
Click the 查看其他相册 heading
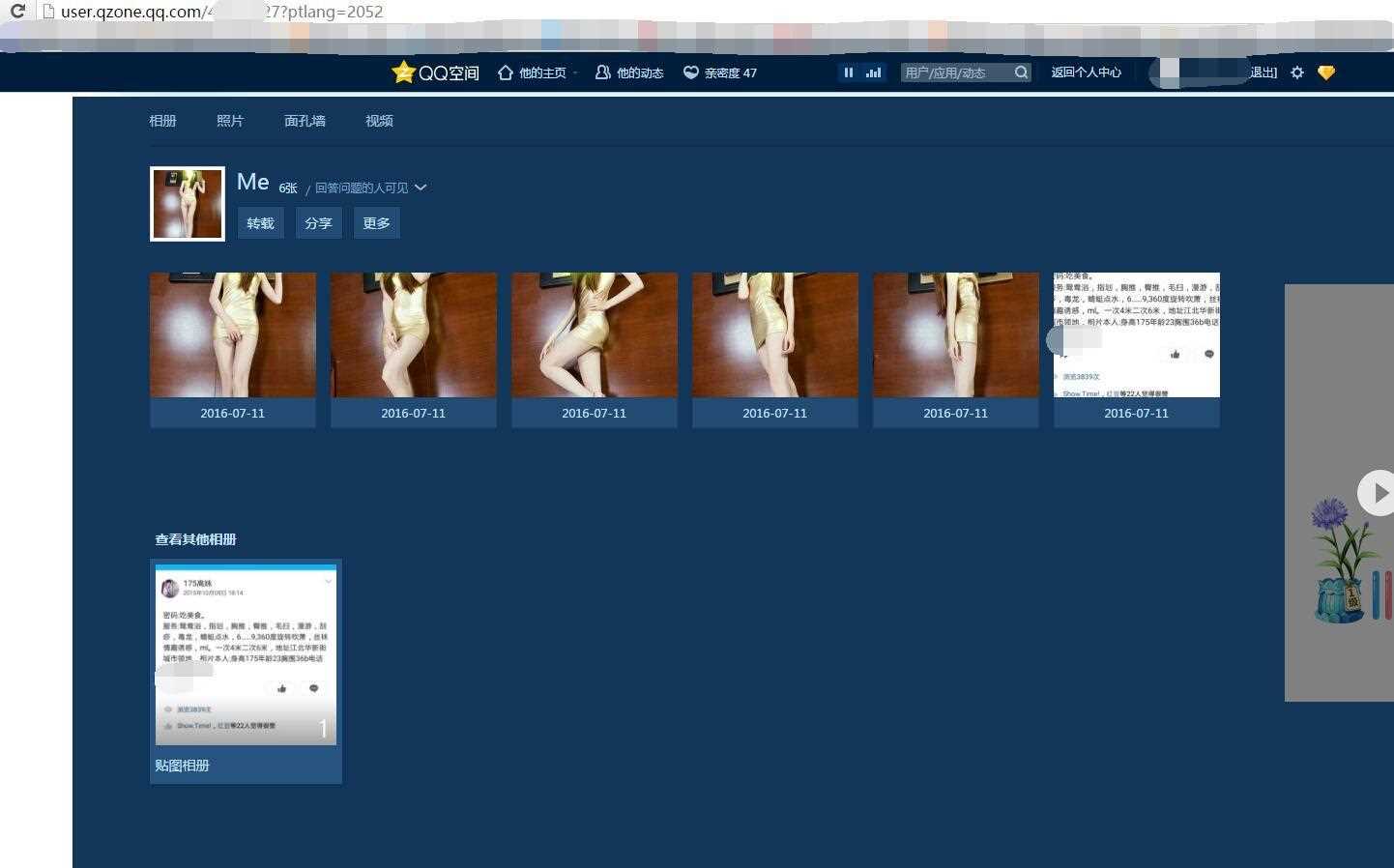195,539
